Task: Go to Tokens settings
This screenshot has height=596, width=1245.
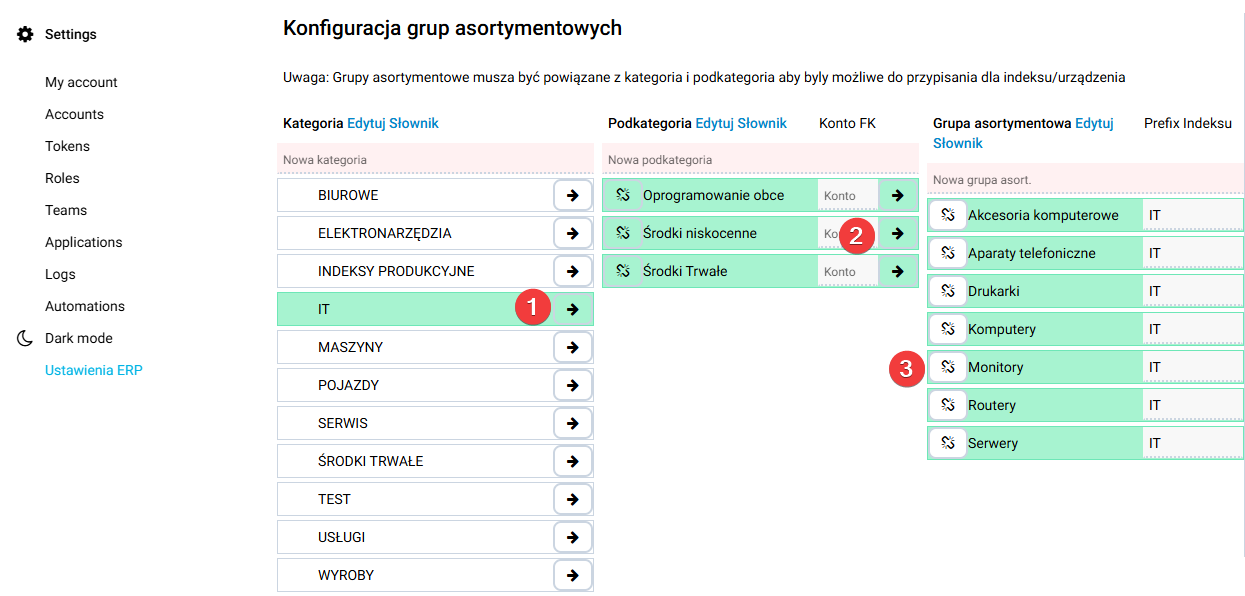Action: [67, 146]
